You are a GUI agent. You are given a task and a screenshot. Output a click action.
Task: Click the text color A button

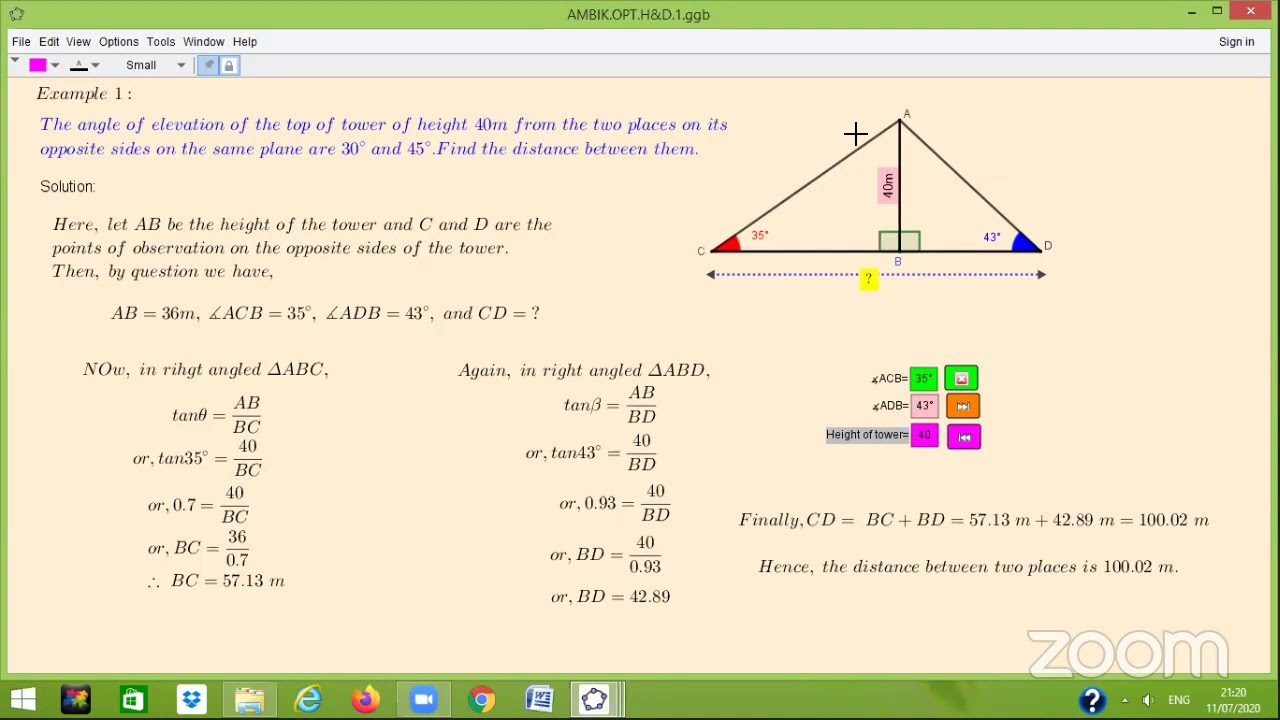[79, 65]
